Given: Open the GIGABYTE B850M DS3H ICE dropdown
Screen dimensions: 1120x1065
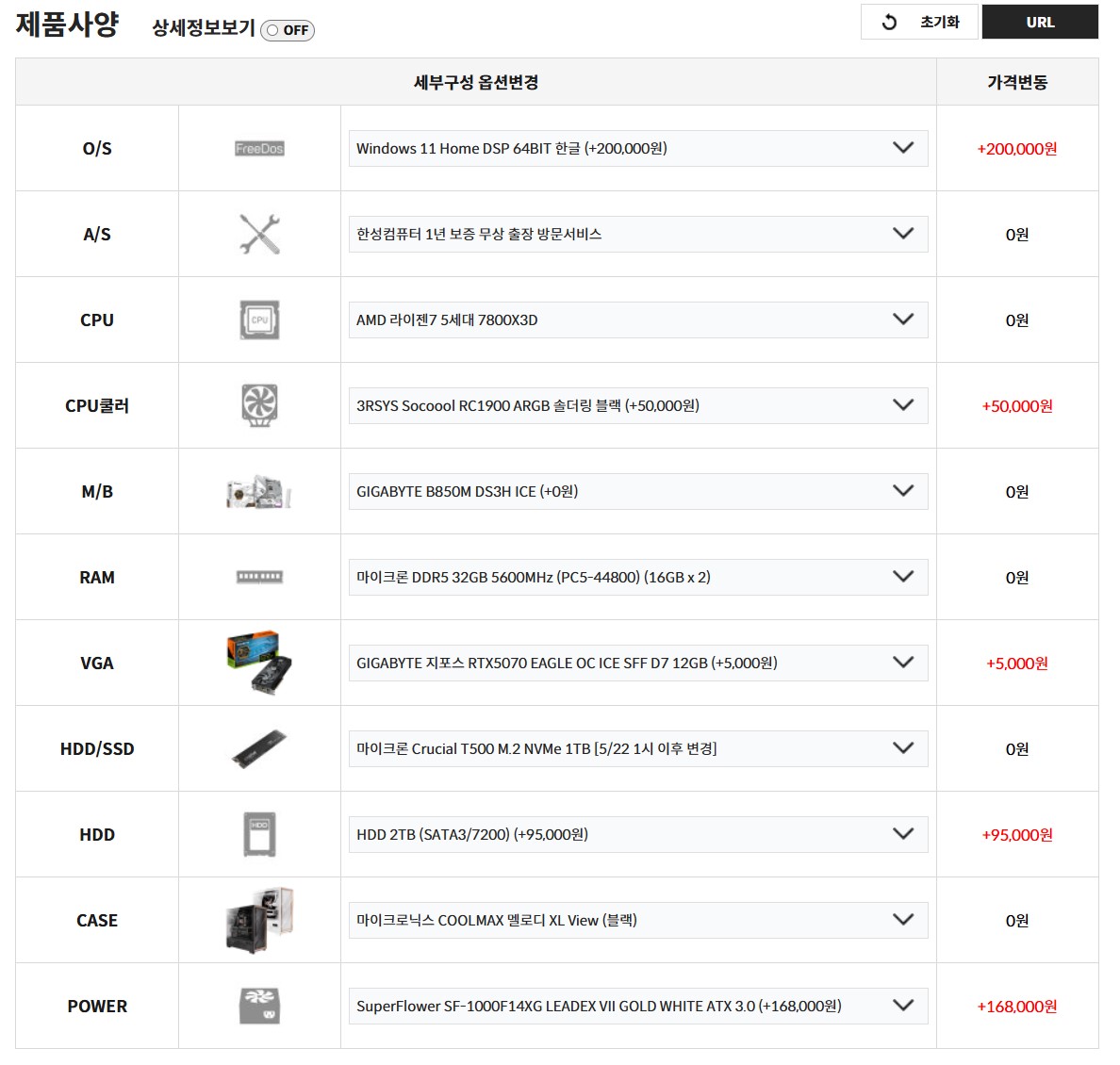Looking at the screenshot, I should click(x=638, y=491).
